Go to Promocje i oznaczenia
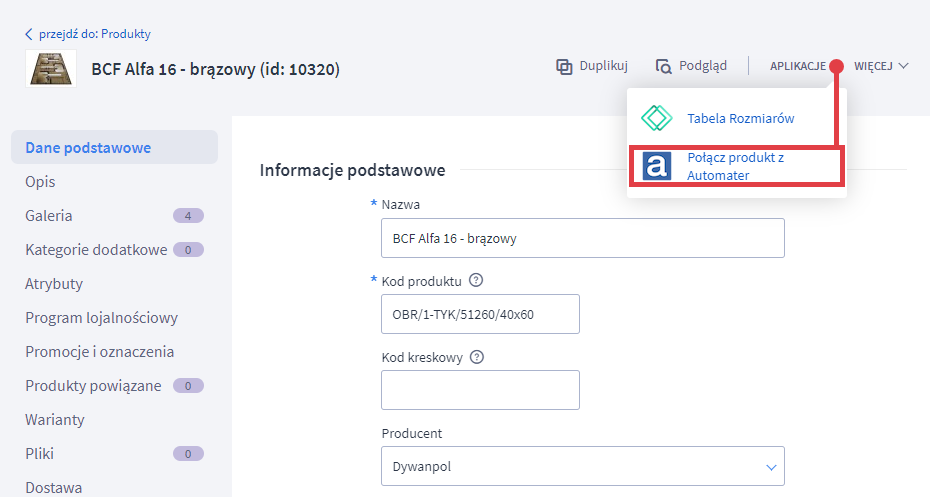Screen dimensions: 930x497 coord(100,352)
